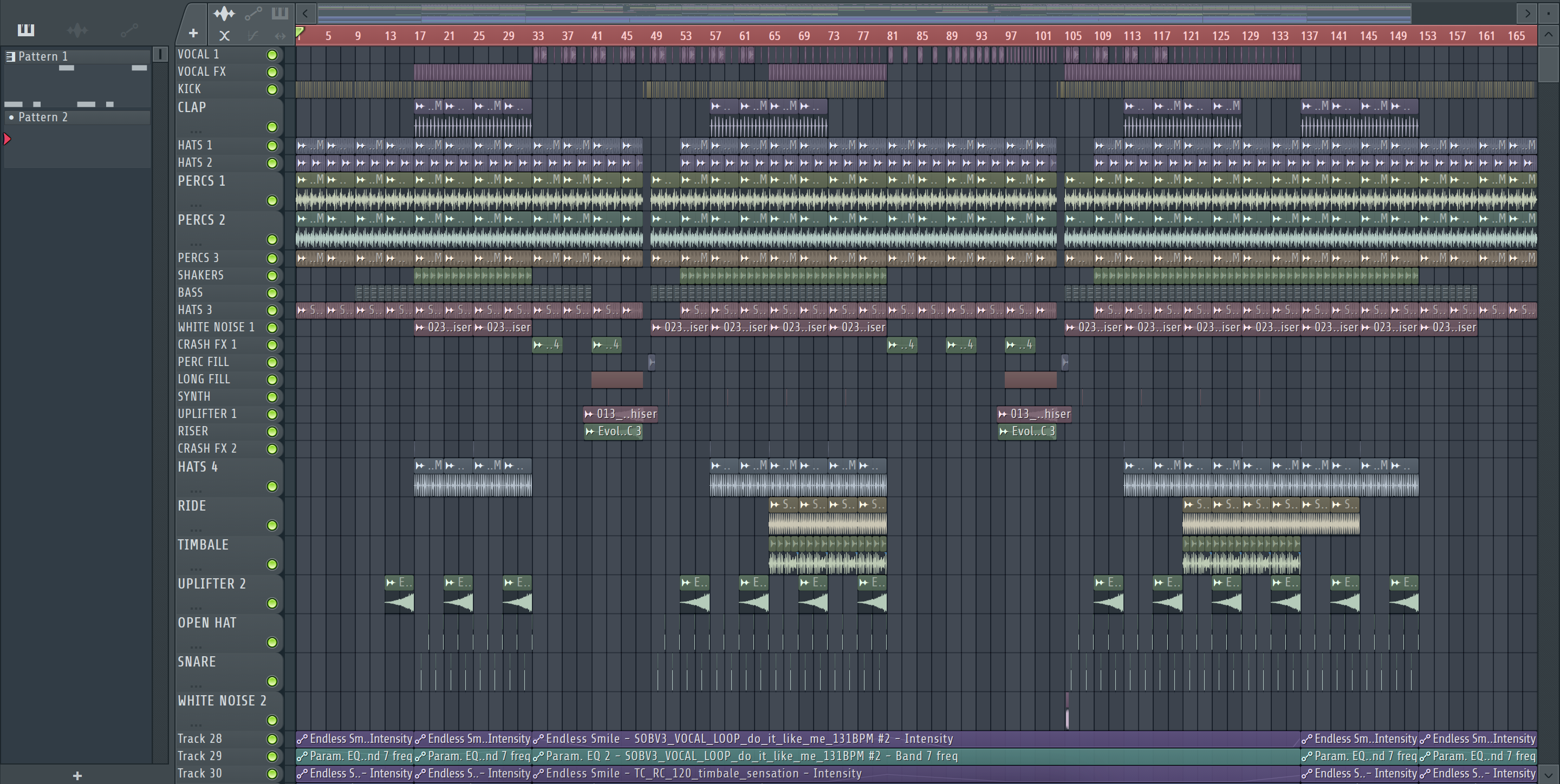1560x784 pixels.
Task: Open menu of Param. EQ 2 long automation clip
Action: click(x=538, y=756)
